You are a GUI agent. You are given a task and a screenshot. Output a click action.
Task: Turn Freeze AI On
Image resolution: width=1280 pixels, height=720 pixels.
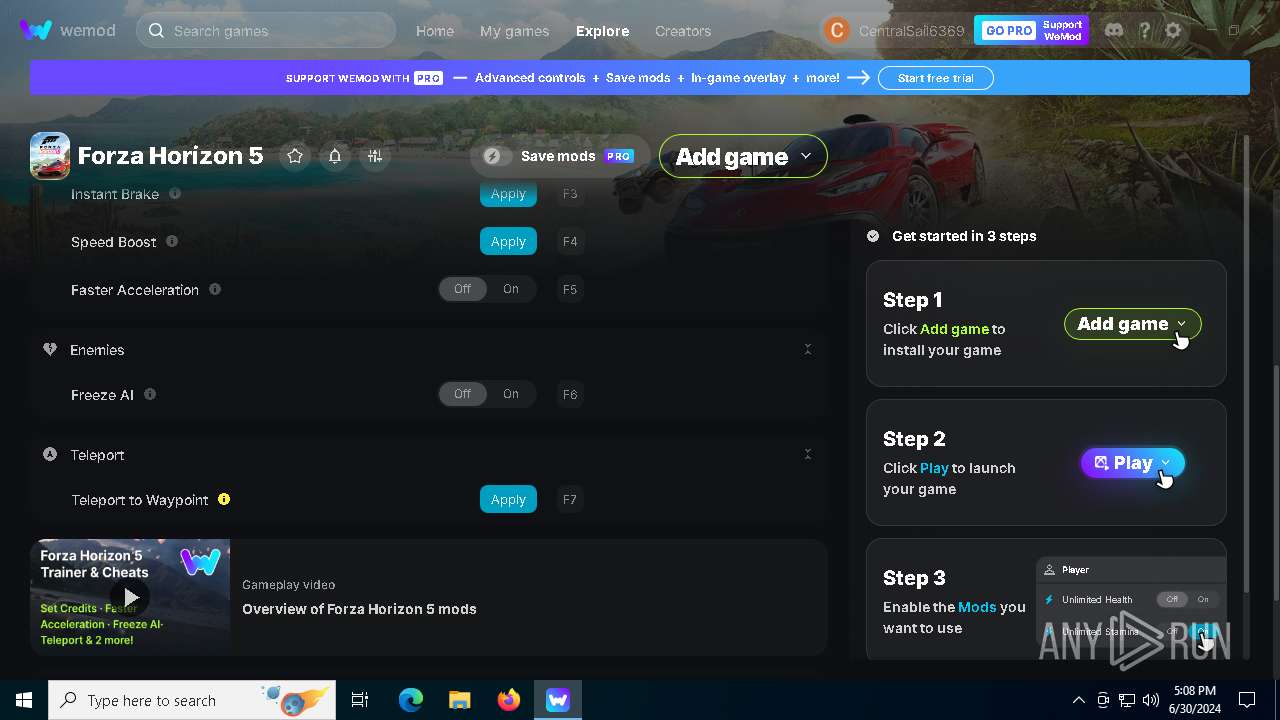[x=511, y=394]
